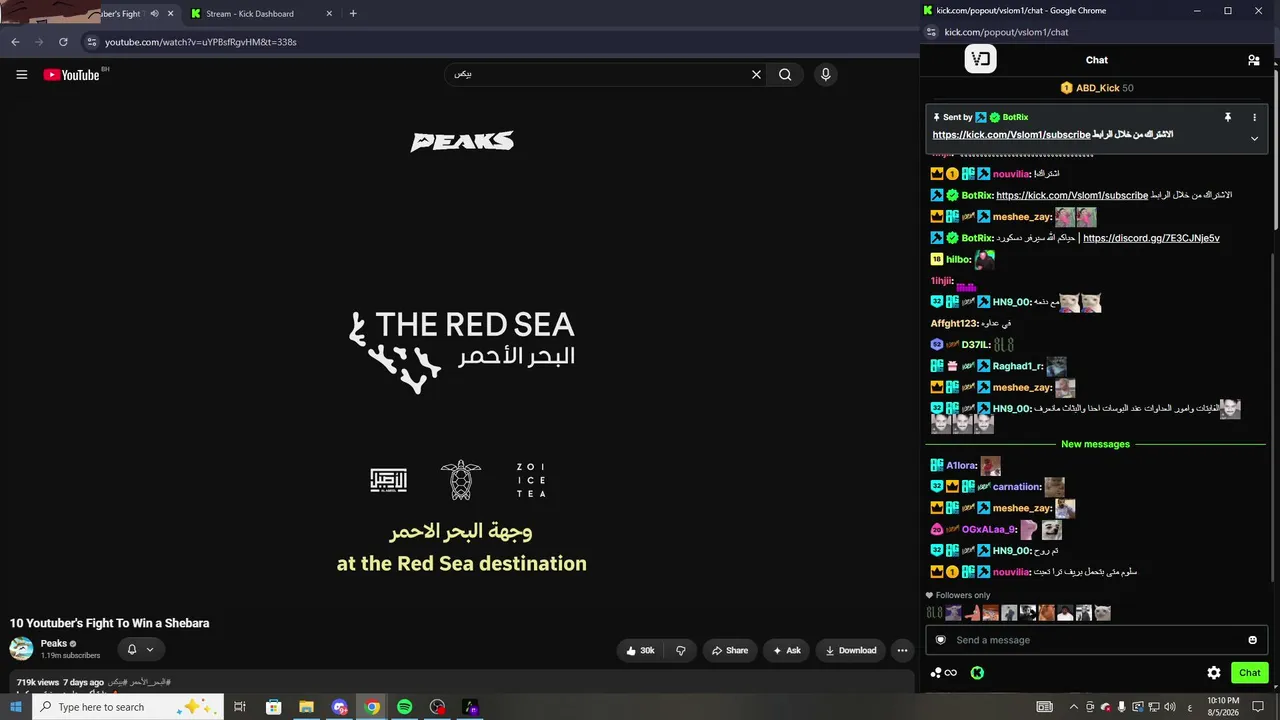This screenshot has height=720, width=1280.
Task: Expand the Peaks channel notification bell dropdown
Action: 140,650
